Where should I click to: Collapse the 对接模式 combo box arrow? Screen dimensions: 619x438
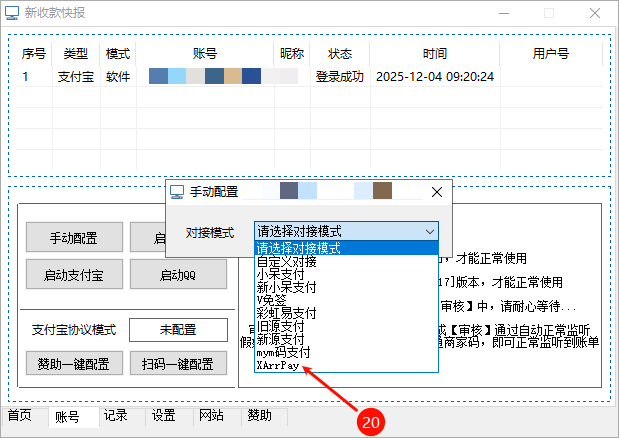[429, 232]
